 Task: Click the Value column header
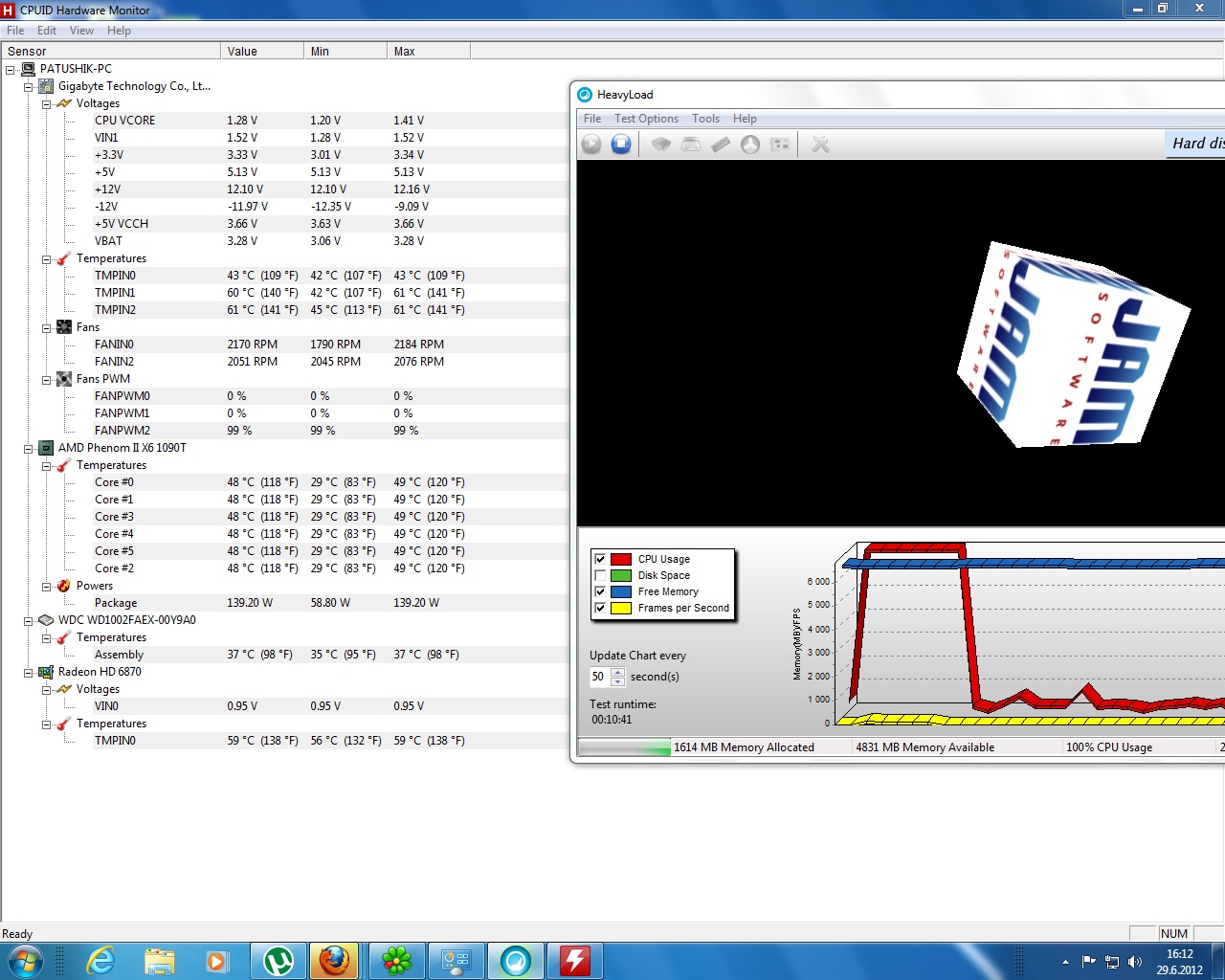pos(262,52)
